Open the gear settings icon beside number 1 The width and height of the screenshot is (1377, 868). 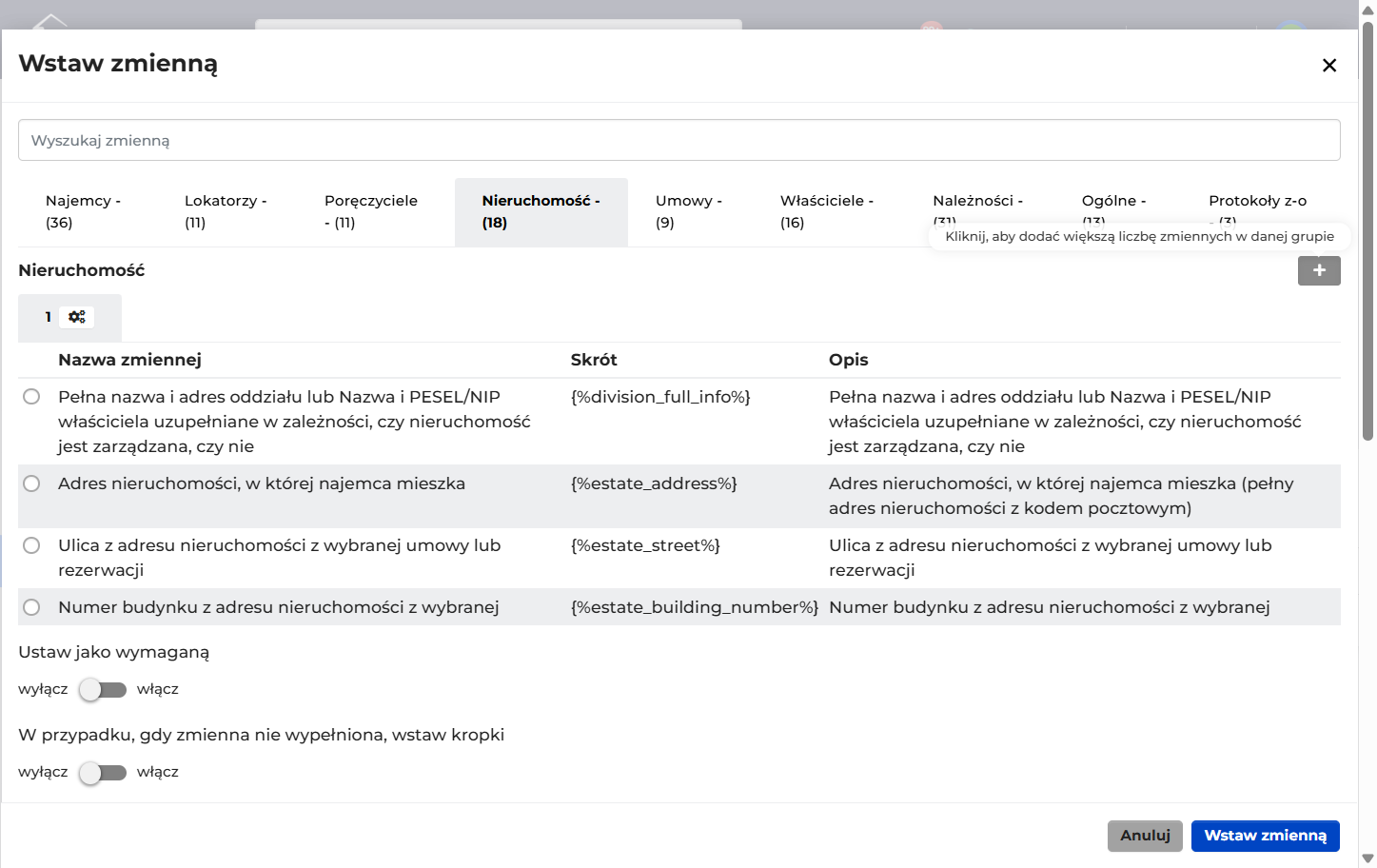pos(77,317)
